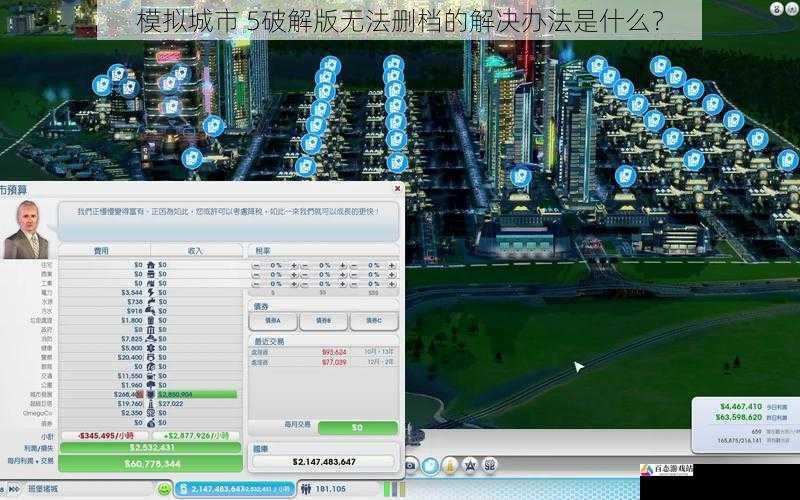Click the star icon in bottom toolbar
The image size is (800, 500).
[x=470, y=465]
